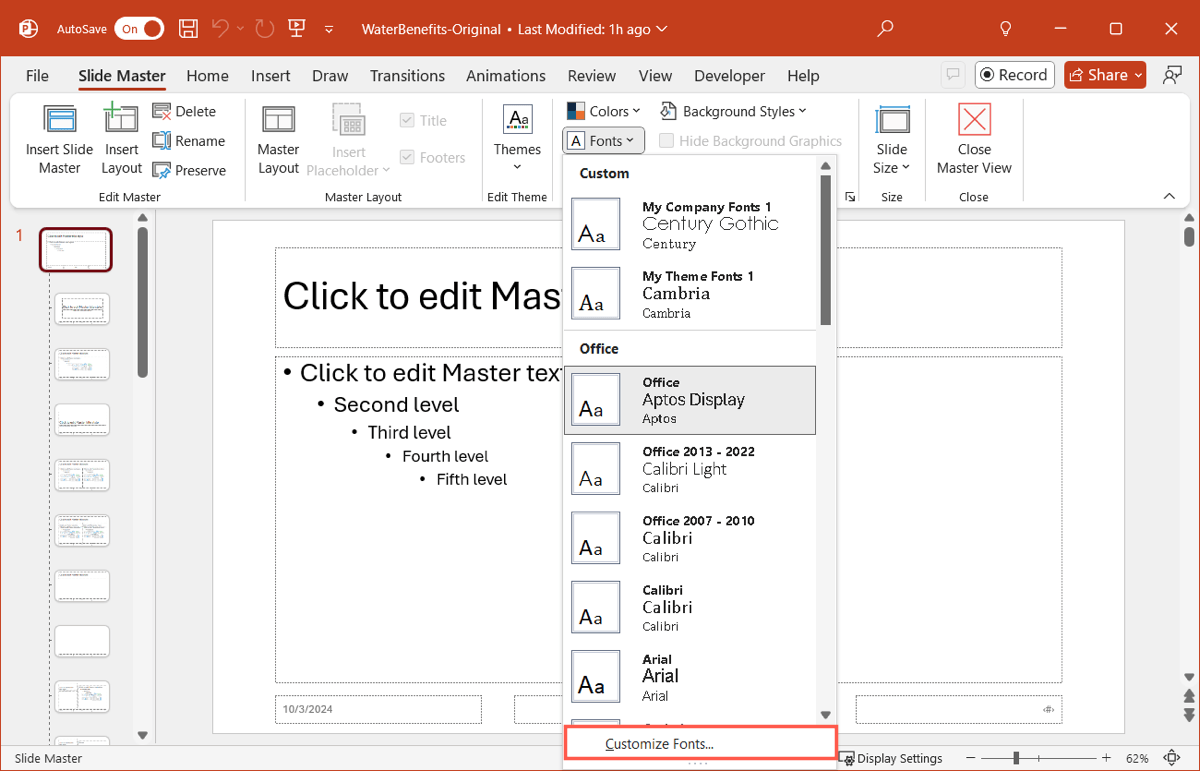Open the Colors dropdown
This screenshot has width=1200, height=771.
(x=603, y=111)
